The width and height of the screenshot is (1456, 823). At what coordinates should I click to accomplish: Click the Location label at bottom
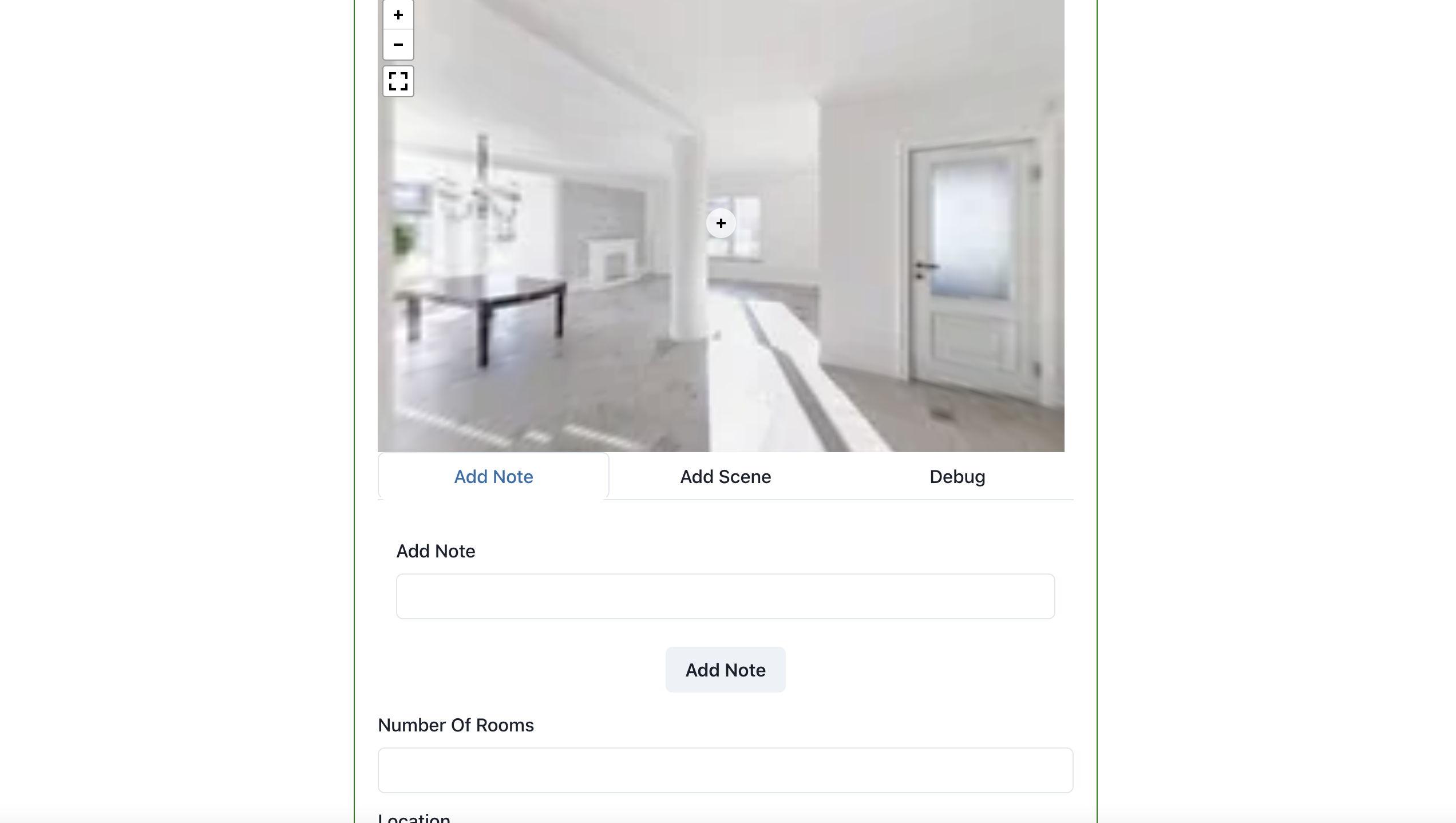(x=414, y=817)
